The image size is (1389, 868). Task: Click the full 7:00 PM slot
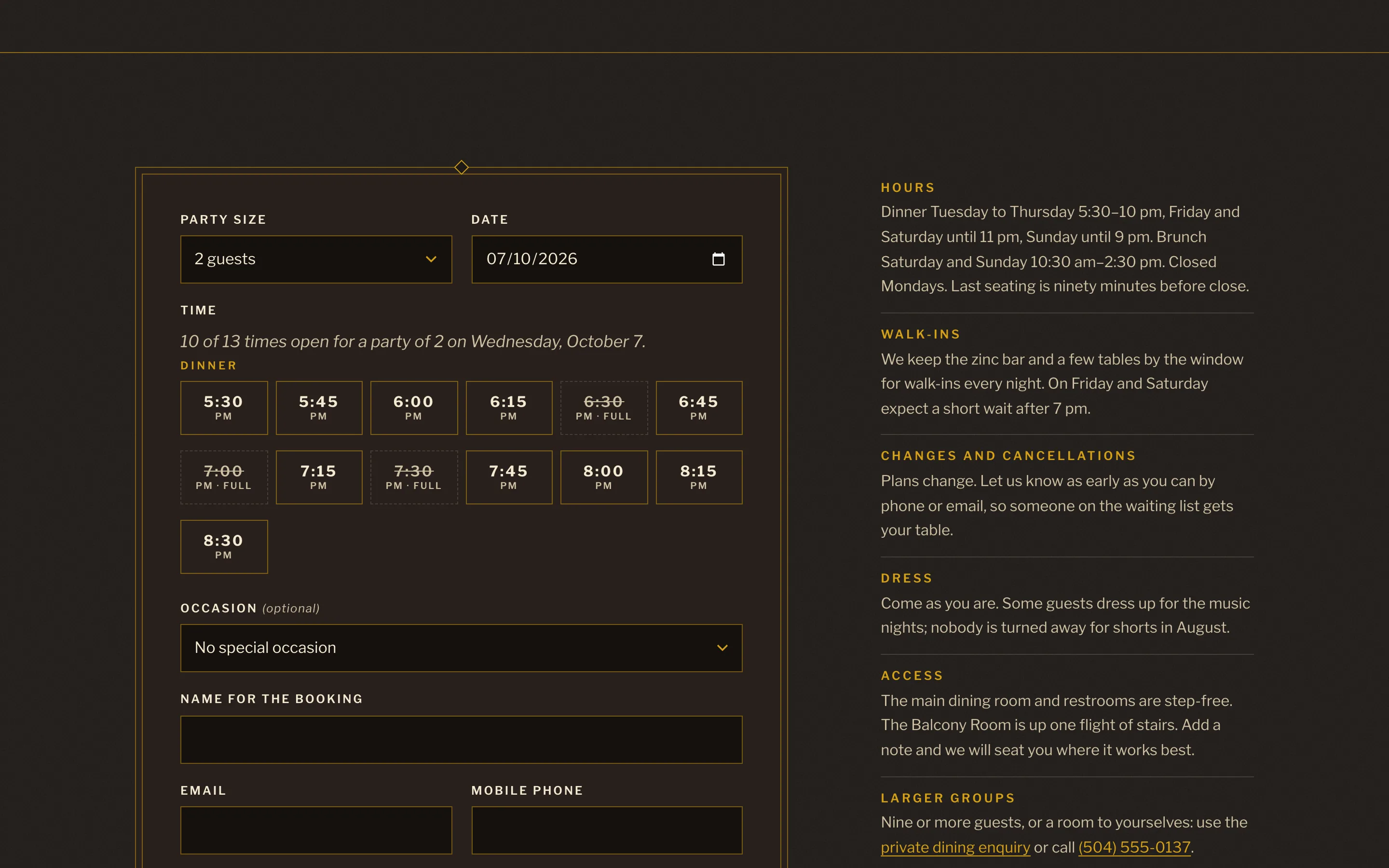(x=224, y=477)
